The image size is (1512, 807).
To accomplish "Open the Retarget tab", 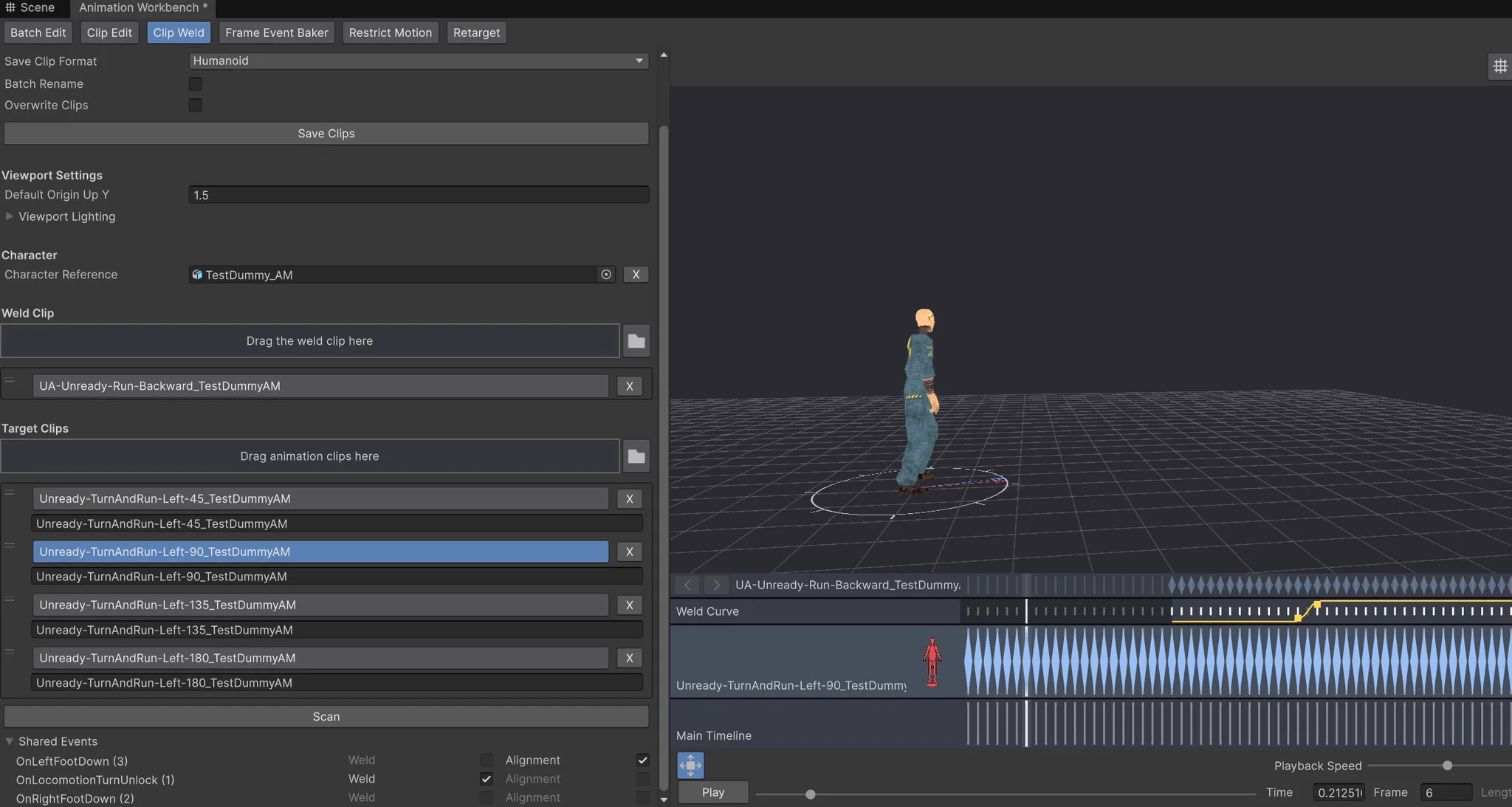I will 476,32.
